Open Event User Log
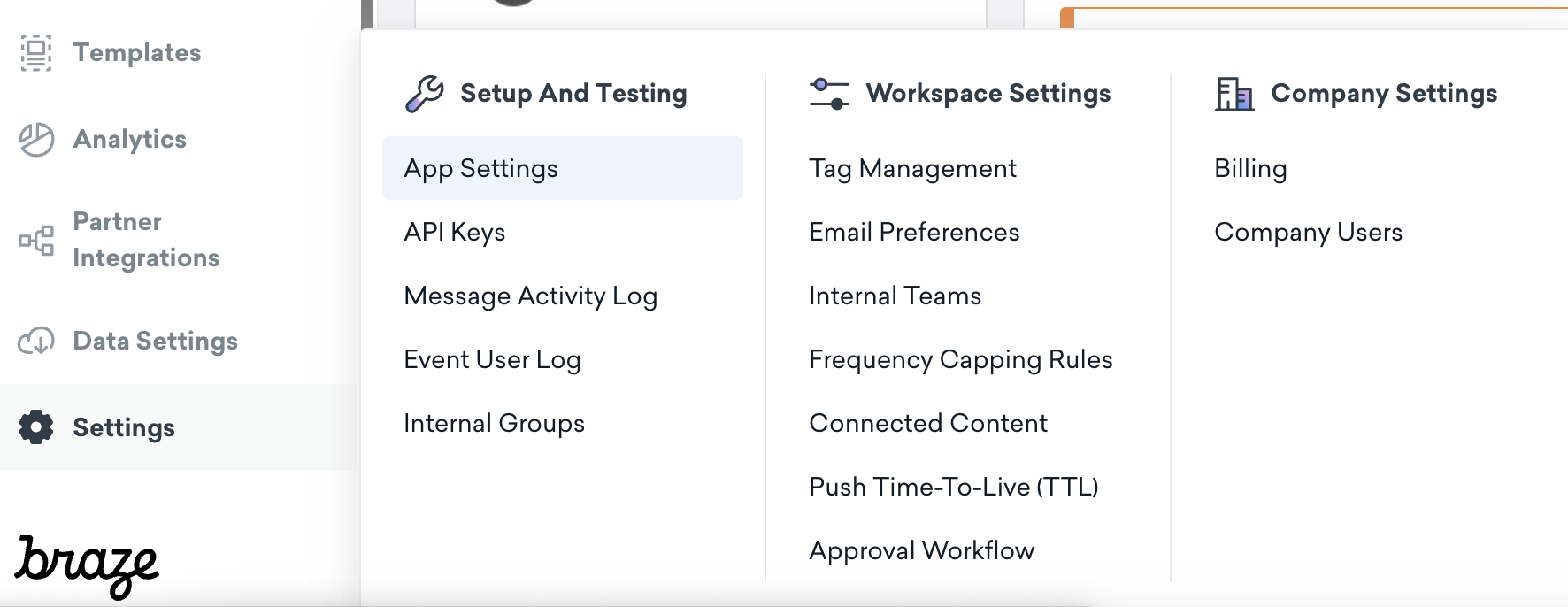 (x=492, y=359)
